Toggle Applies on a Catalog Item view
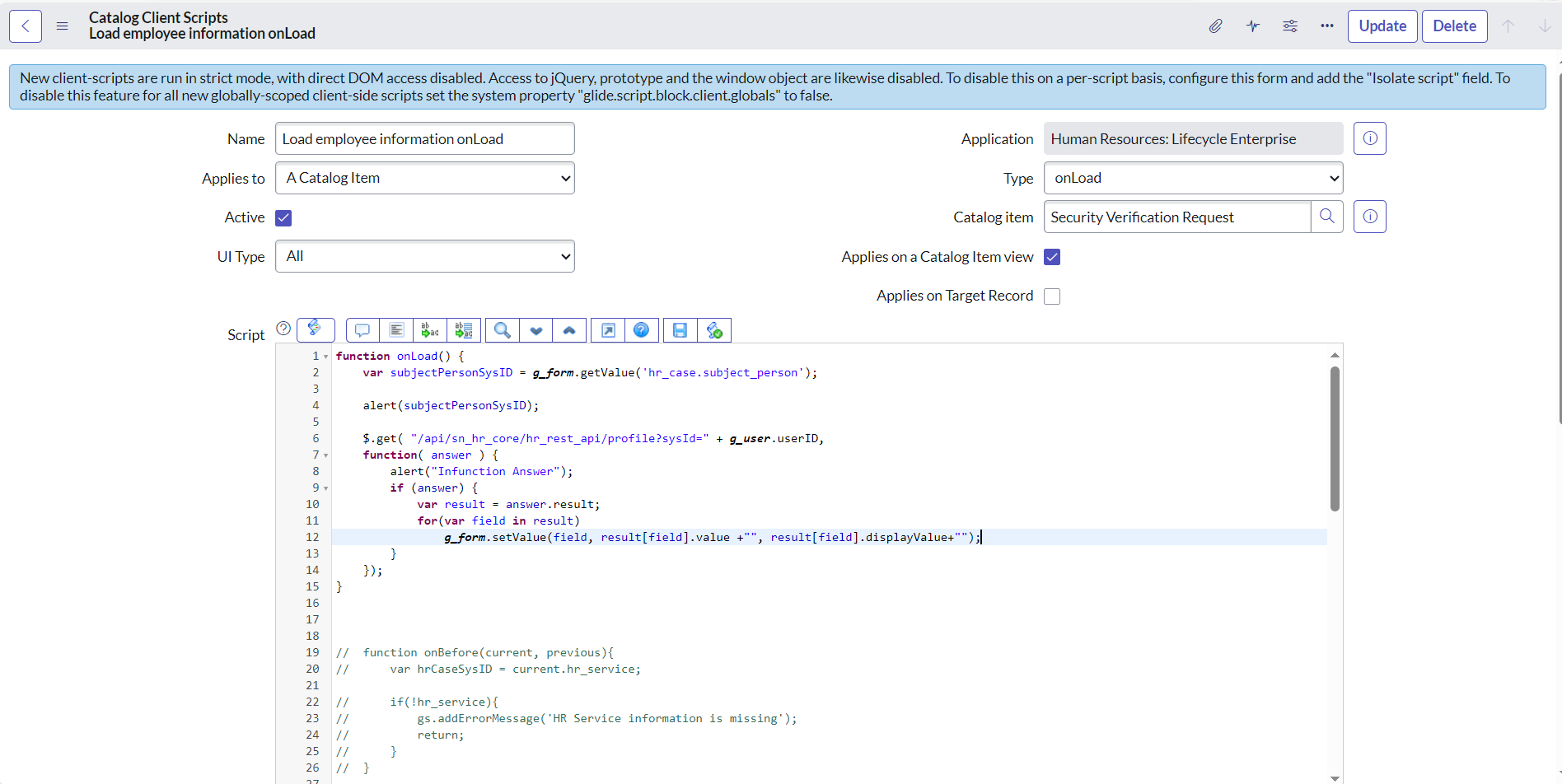This screenshot has width=1562, height=784. [1052, 257]
